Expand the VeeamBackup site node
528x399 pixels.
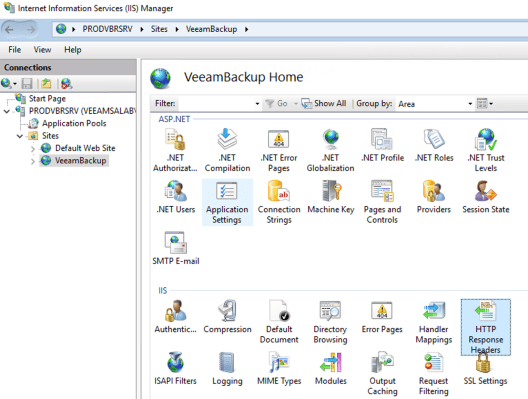[33, 161]
